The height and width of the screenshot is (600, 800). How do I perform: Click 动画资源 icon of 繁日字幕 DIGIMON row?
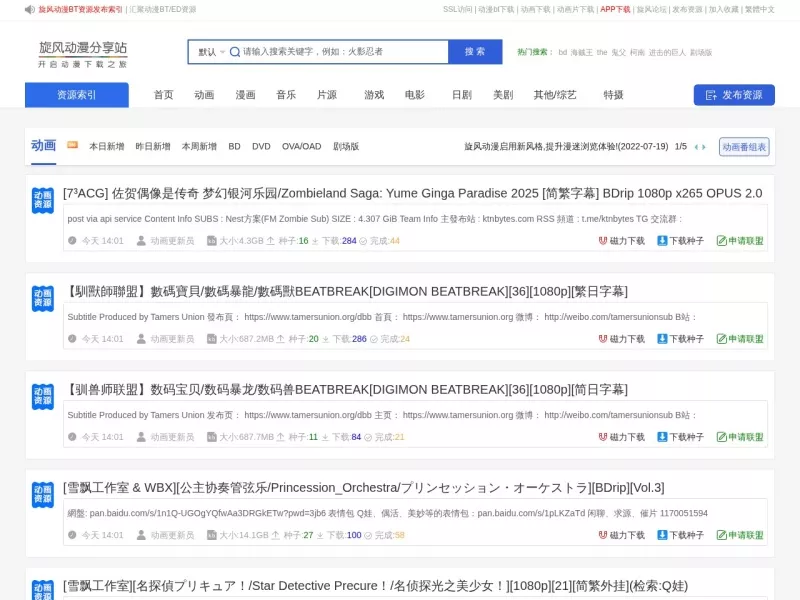[43, 298]
